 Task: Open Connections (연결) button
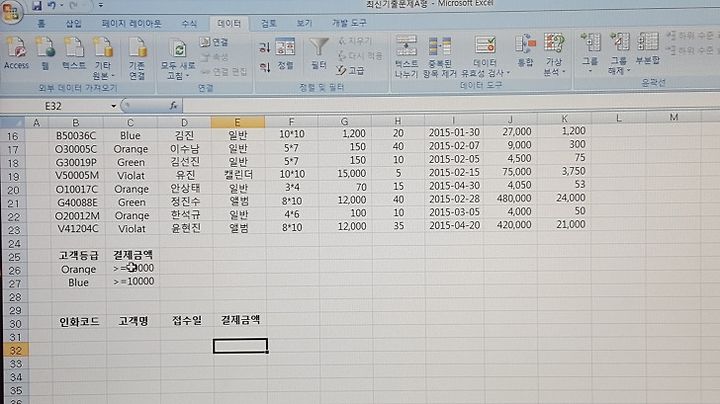click(x=214, y=42)
